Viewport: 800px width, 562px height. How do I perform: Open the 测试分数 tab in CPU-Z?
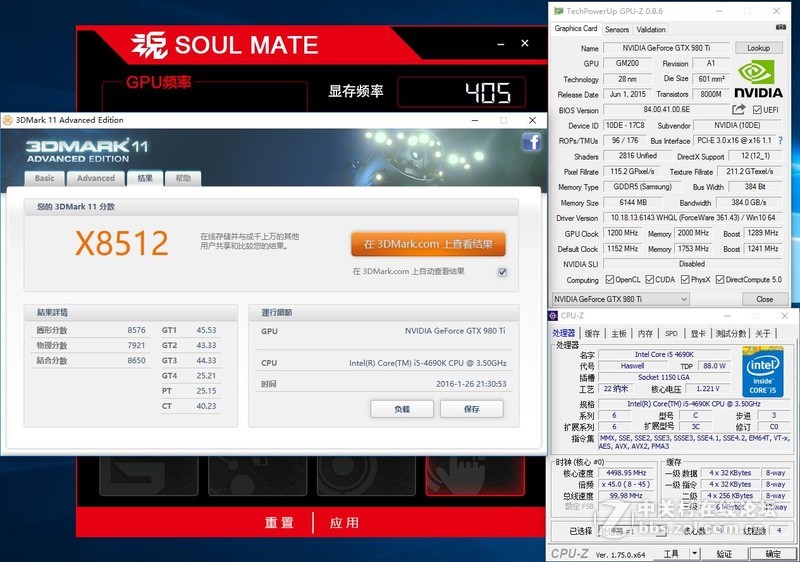click(731, 334)
